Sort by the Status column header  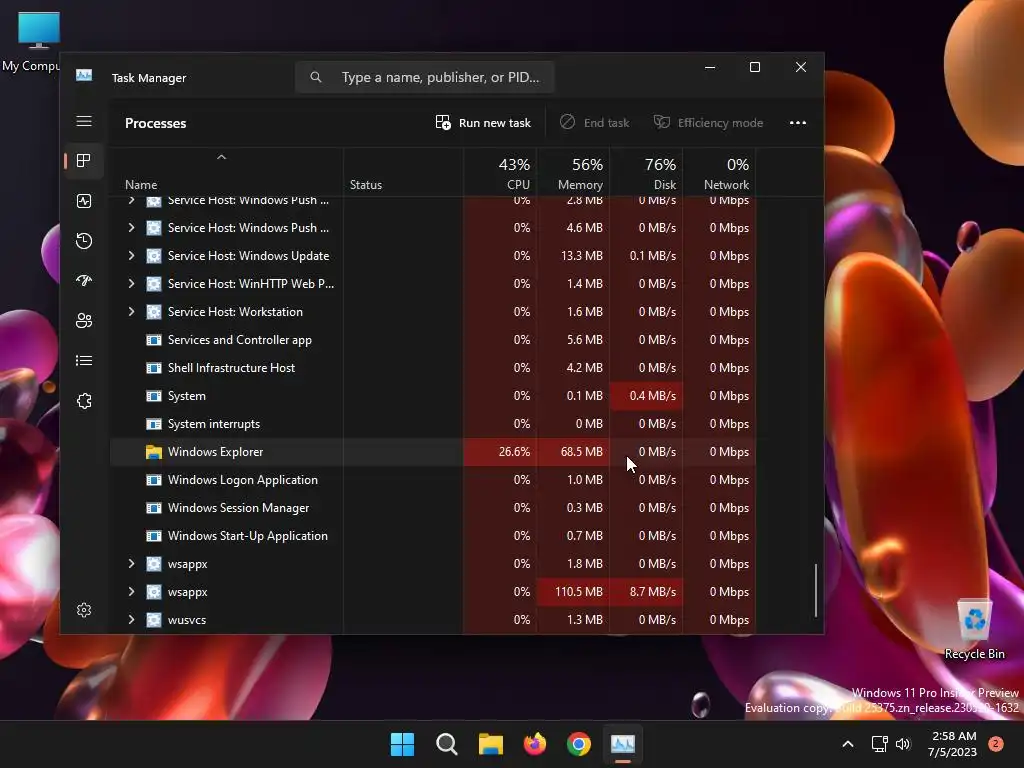tap(403, 172)
